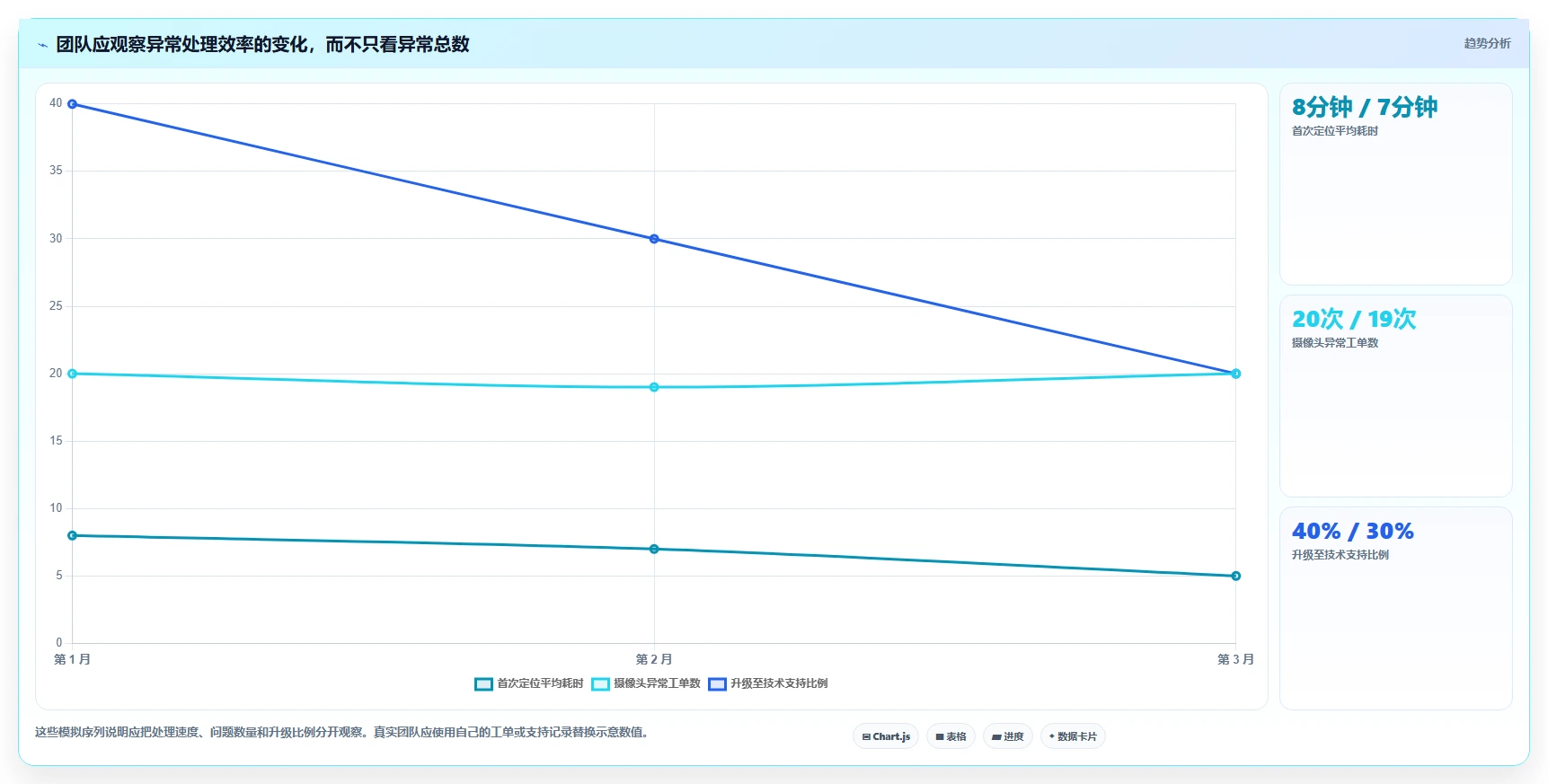Click the Chart.js tag

coord(886,736)
